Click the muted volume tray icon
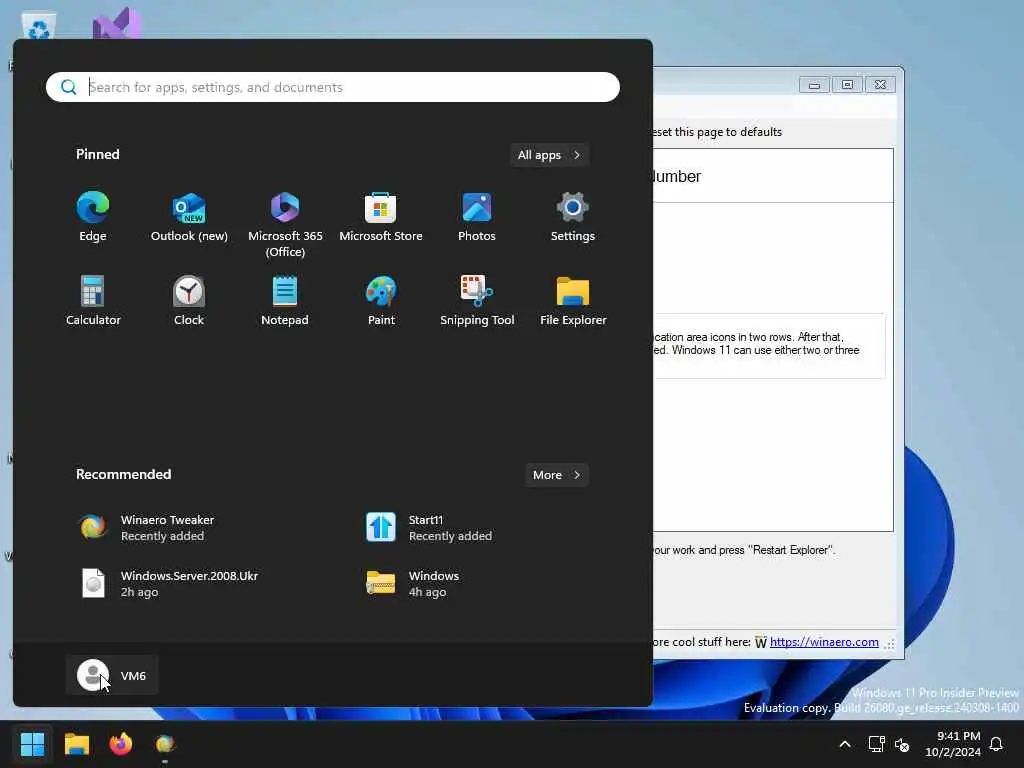The height and width of the screenshot is (768, 1024). 902,744
